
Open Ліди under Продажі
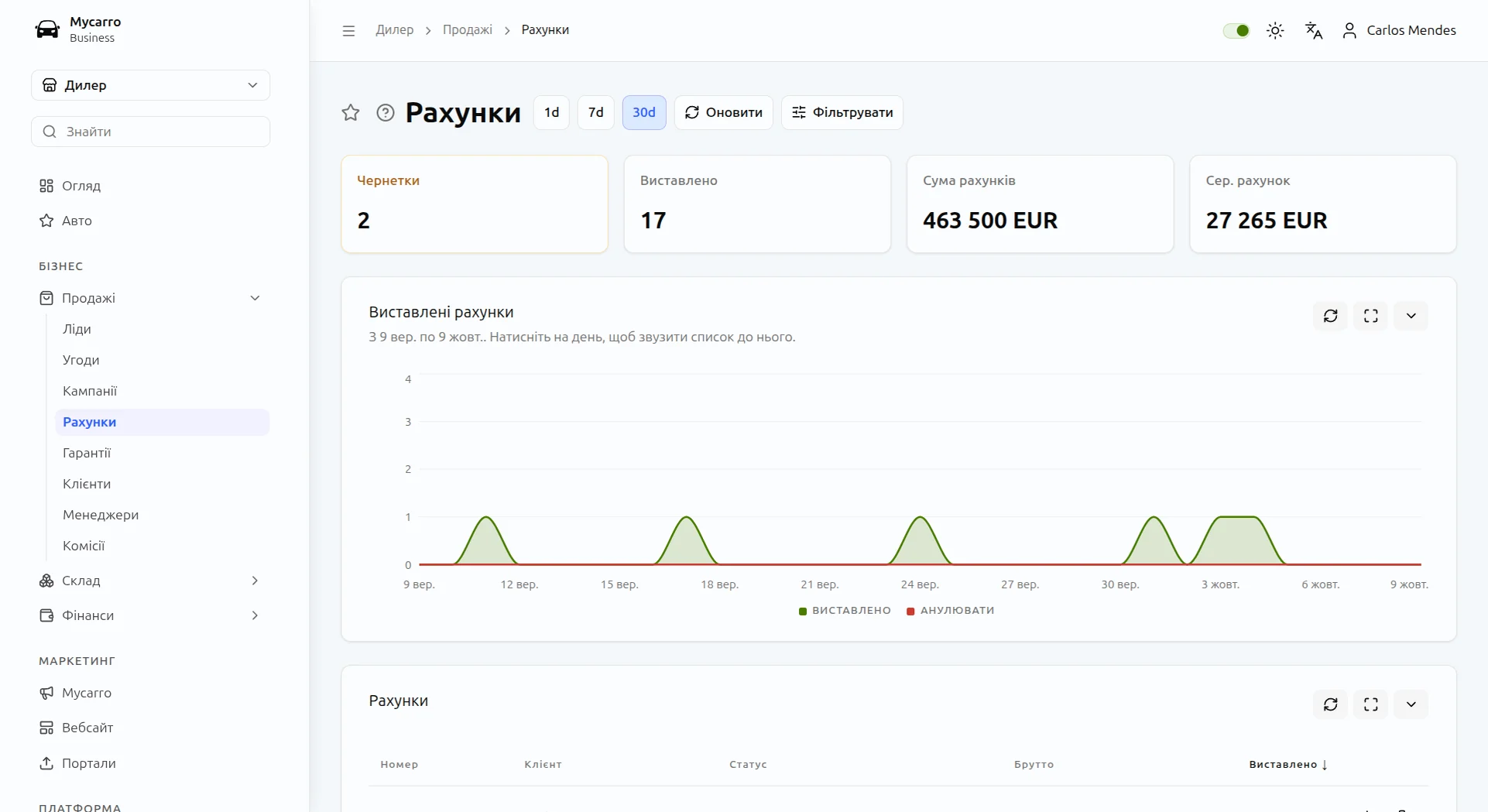pos(162,329)
